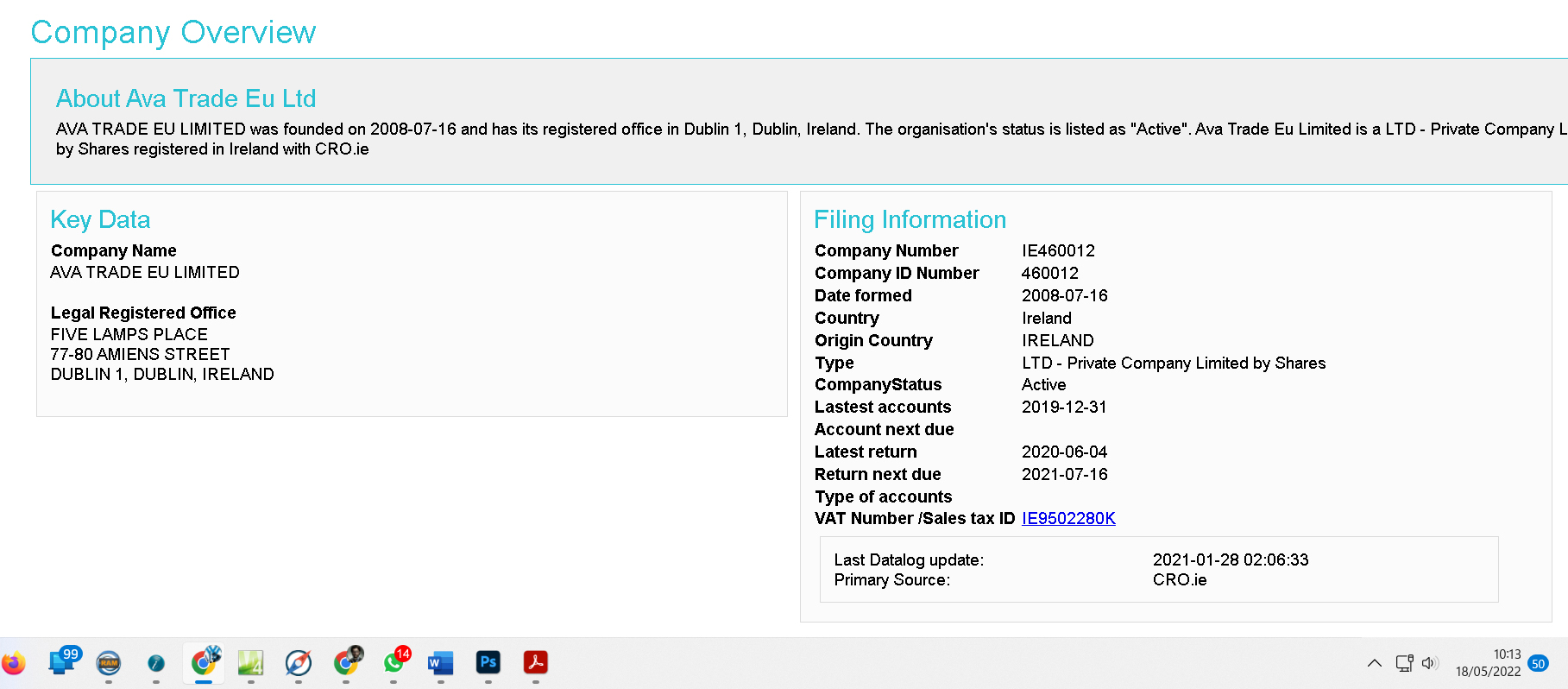
Task: Select the Origin Country value IRELAND
Action: [1058, 340]
